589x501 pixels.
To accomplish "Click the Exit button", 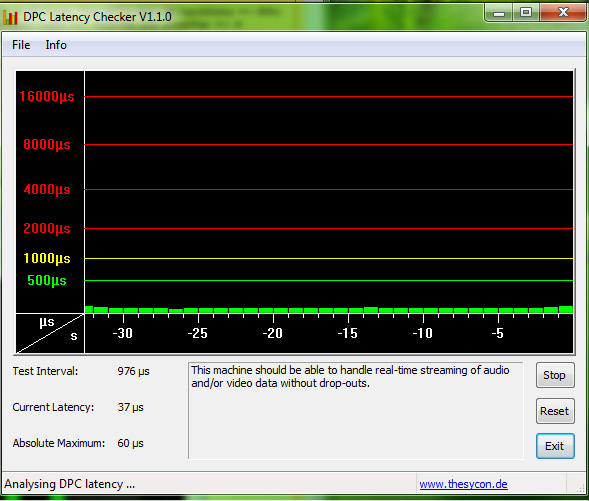I will tap(555, 446).
